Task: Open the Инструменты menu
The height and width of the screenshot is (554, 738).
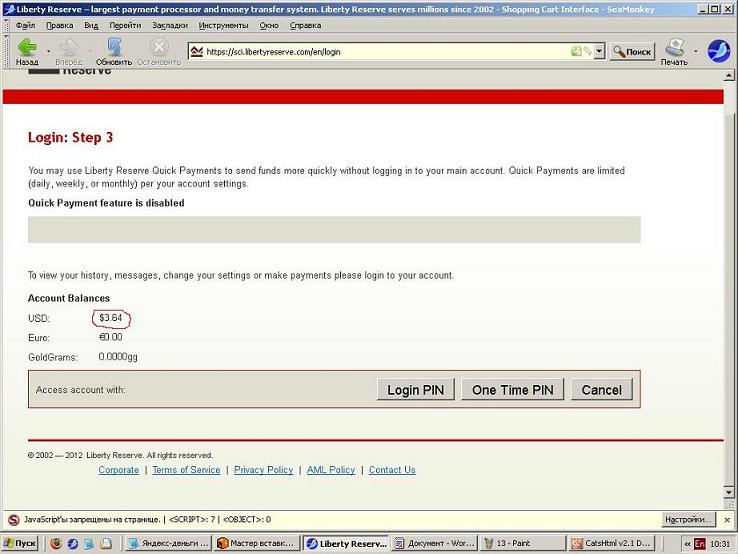Action: [x=224, y=25]
